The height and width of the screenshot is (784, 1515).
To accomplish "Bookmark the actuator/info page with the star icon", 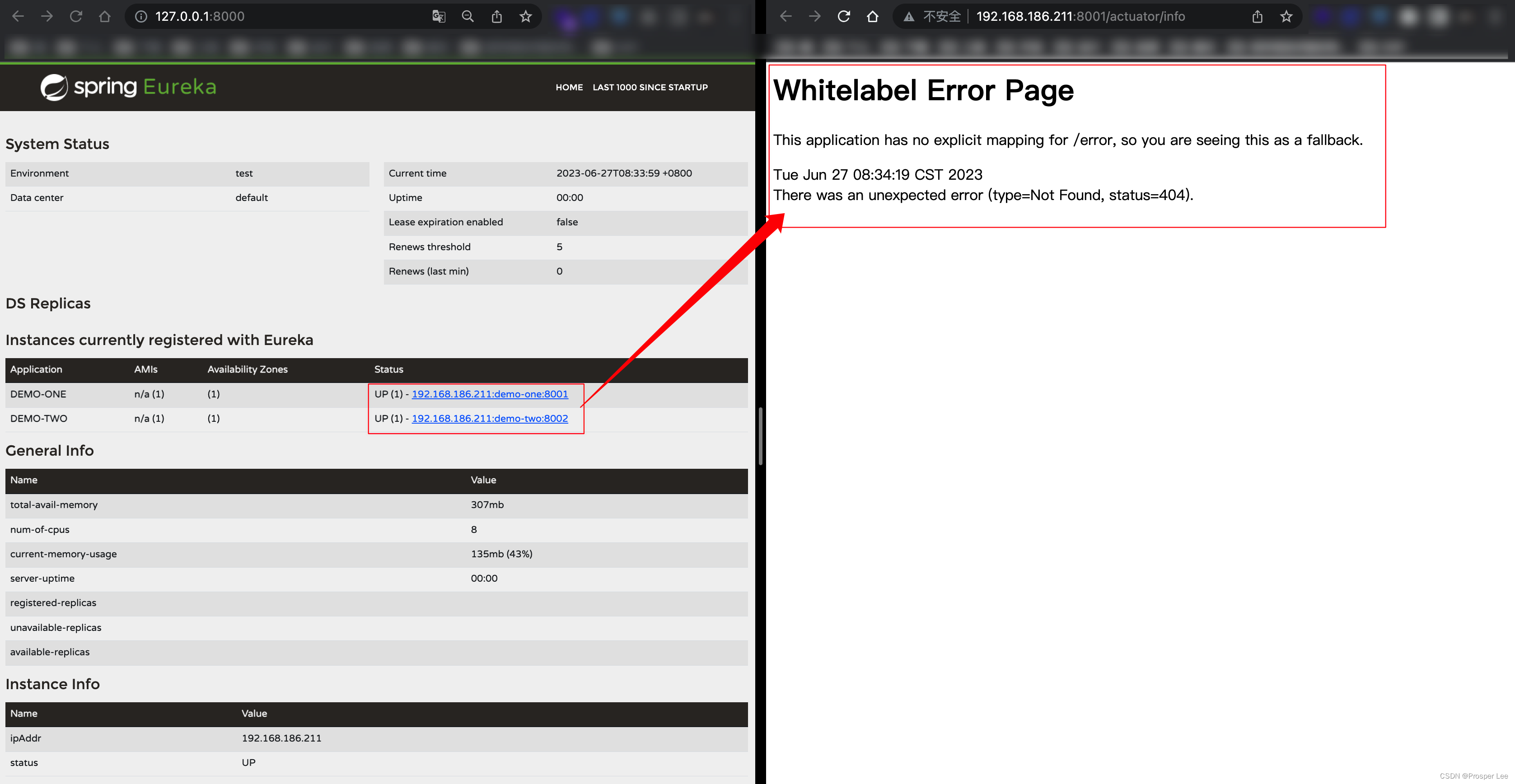I will pyautogui.click(x=1287, y=16).
